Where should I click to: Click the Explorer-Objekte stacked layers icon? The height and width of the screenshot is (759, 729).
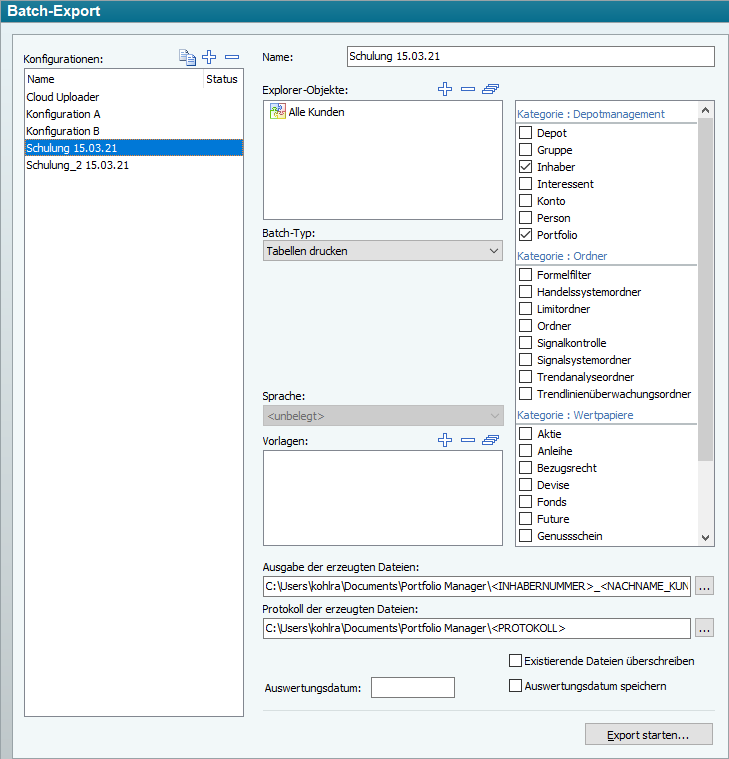(490, 90)
